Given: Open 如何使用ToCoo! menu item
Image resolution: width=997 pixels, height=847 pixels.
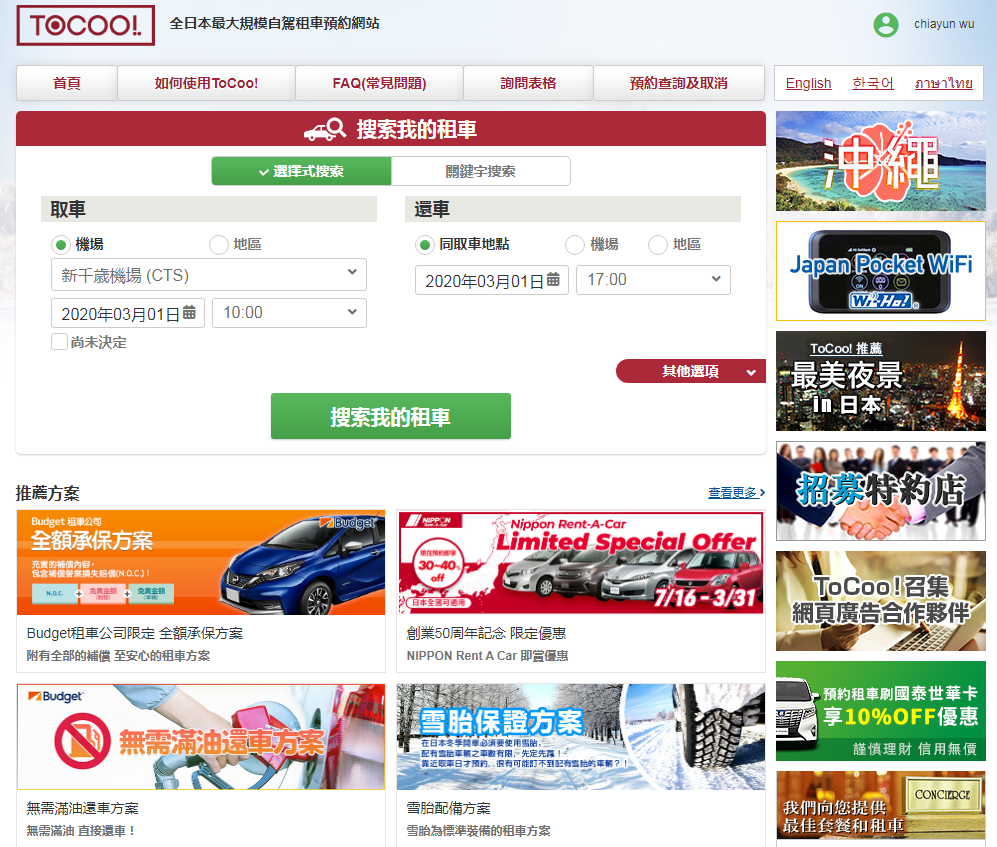Looking at the screenshot, I should coord(207,83).
